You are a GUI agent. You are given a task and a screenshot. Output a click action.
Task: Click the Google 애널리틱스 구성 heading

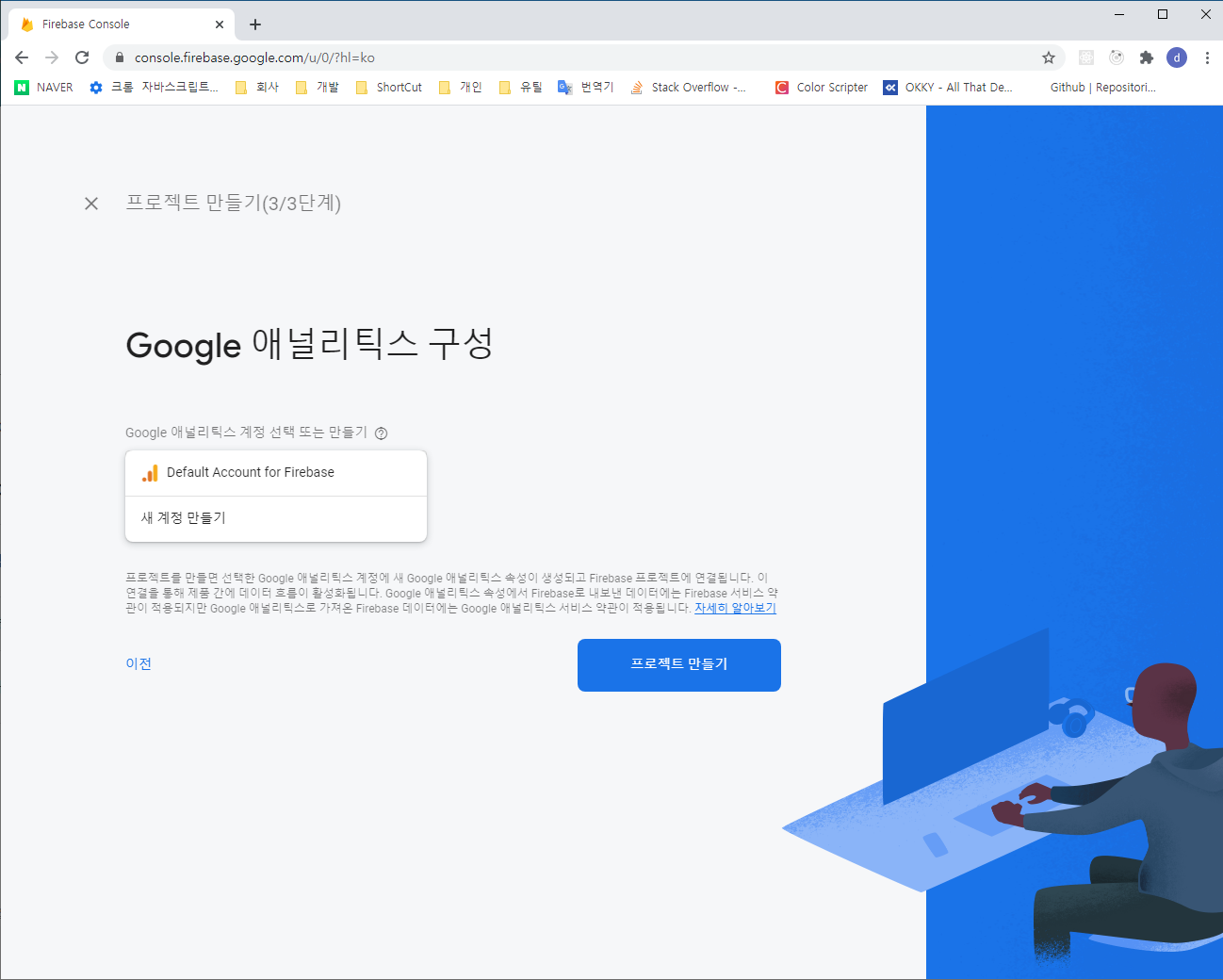[x=310, y=344]
